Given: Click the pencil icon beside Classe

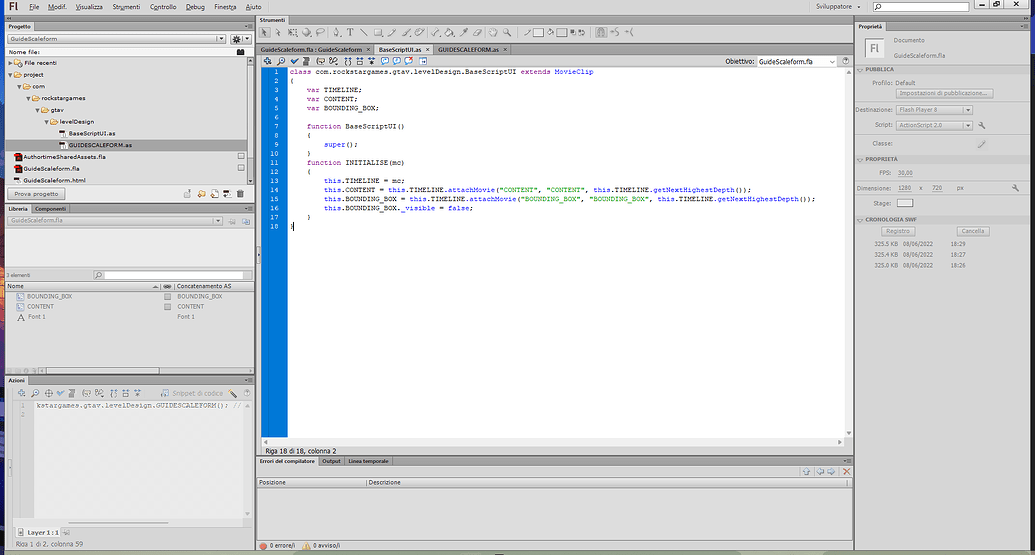Looking at the screenshot, I should 981,143.
